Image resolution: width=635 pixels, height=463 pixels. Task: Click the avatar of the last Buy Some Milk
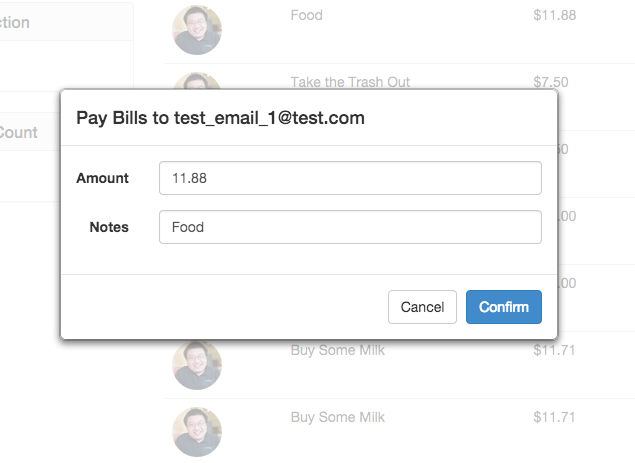197,432
